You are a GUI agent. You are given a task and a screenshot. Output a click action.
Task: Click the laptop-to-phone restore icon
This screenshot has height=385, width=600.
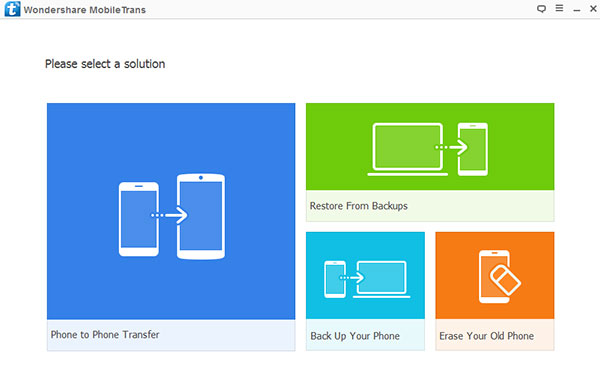pos(427,149)
